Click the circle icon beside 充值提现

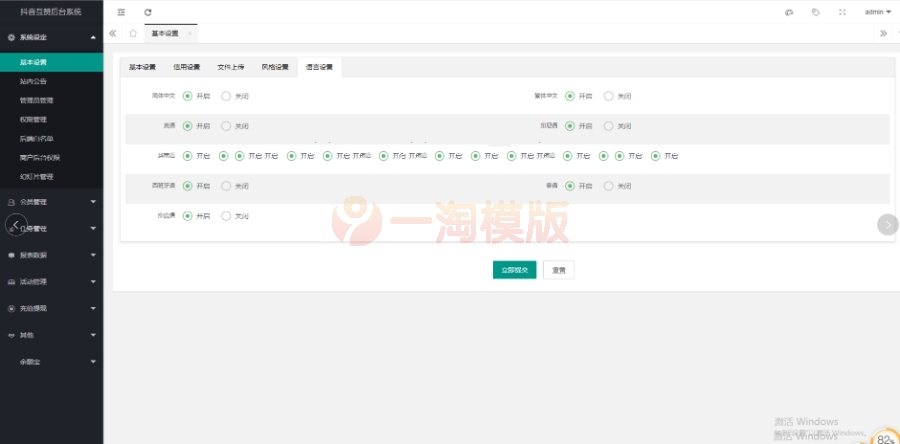point(11,309)
